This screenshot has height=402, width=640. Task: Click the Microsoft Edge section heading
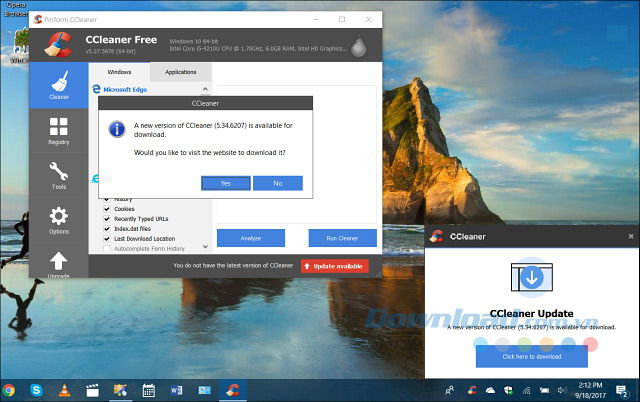[125, 89]
